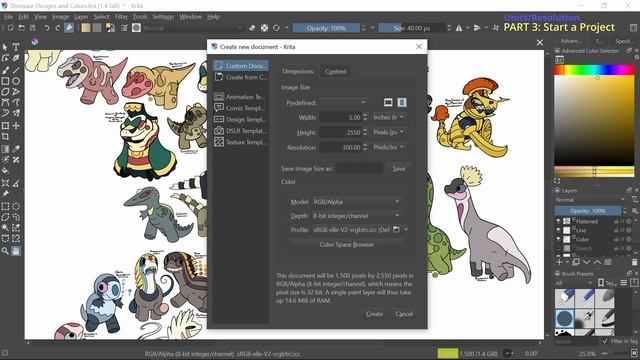Toggle visibility of Line layer
Image resolution: width=640 pixels, height=360 pixels.
558,230
